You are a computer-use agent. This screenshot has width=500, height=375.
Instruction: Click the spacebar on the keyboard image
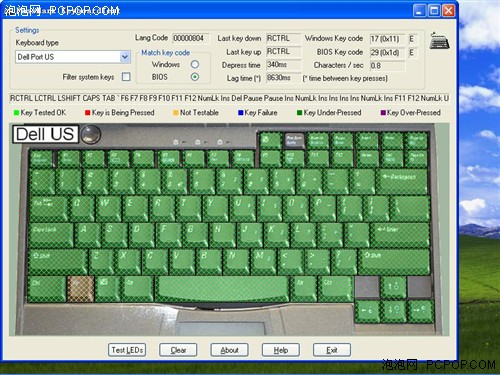click(x=223, y=288)
